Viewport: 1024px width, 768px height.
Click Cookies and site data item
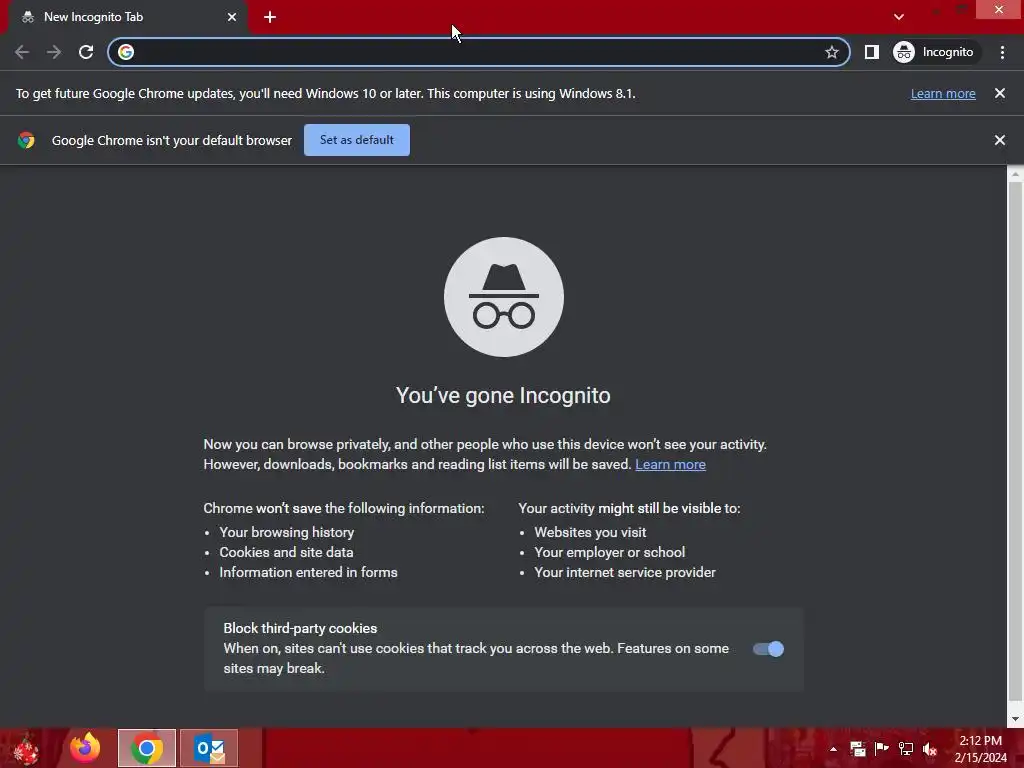click(286, 552)
